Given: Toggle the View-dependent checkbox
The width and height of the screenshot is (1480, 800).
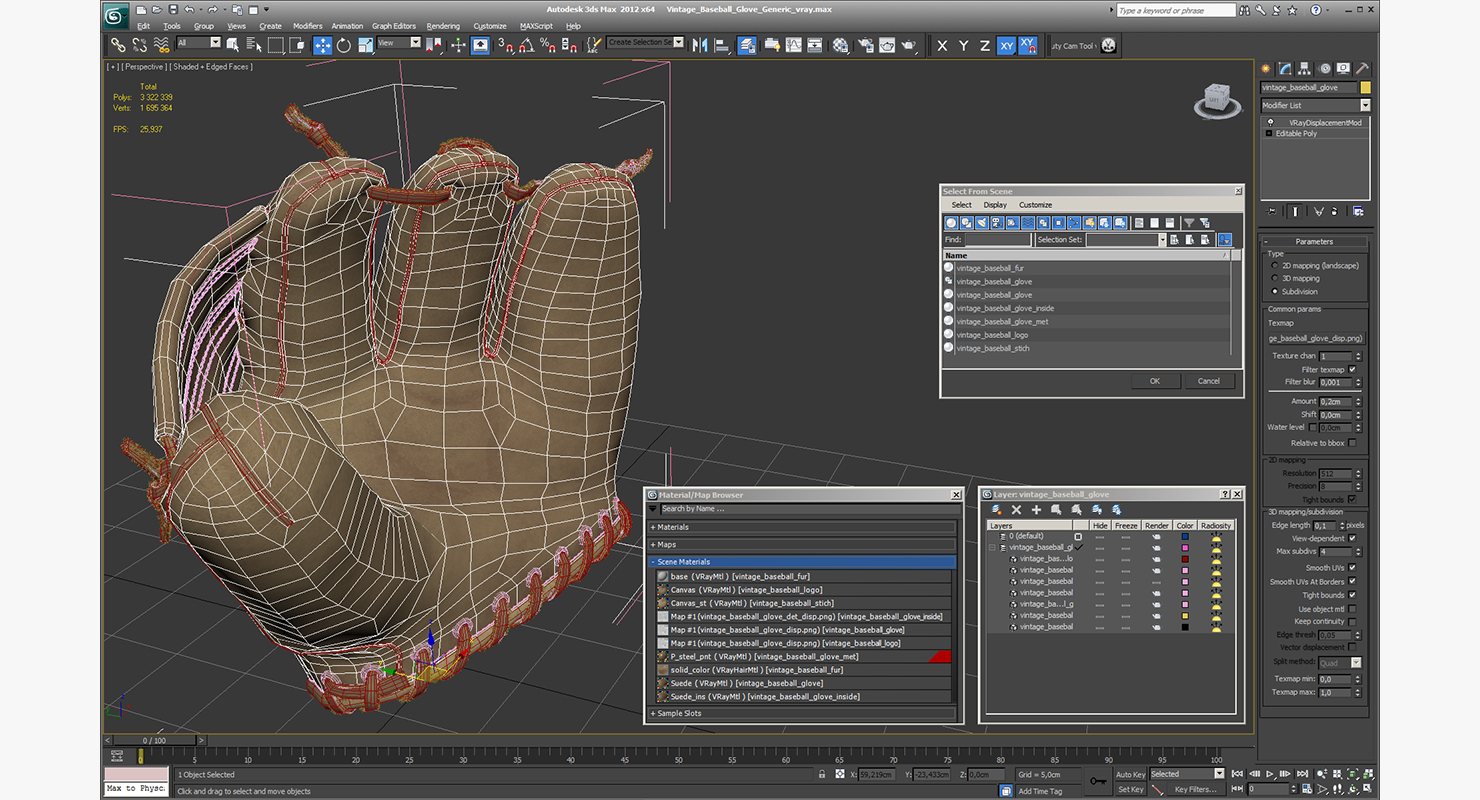Looking at the screenshot, I should (x=1352, y=538).
